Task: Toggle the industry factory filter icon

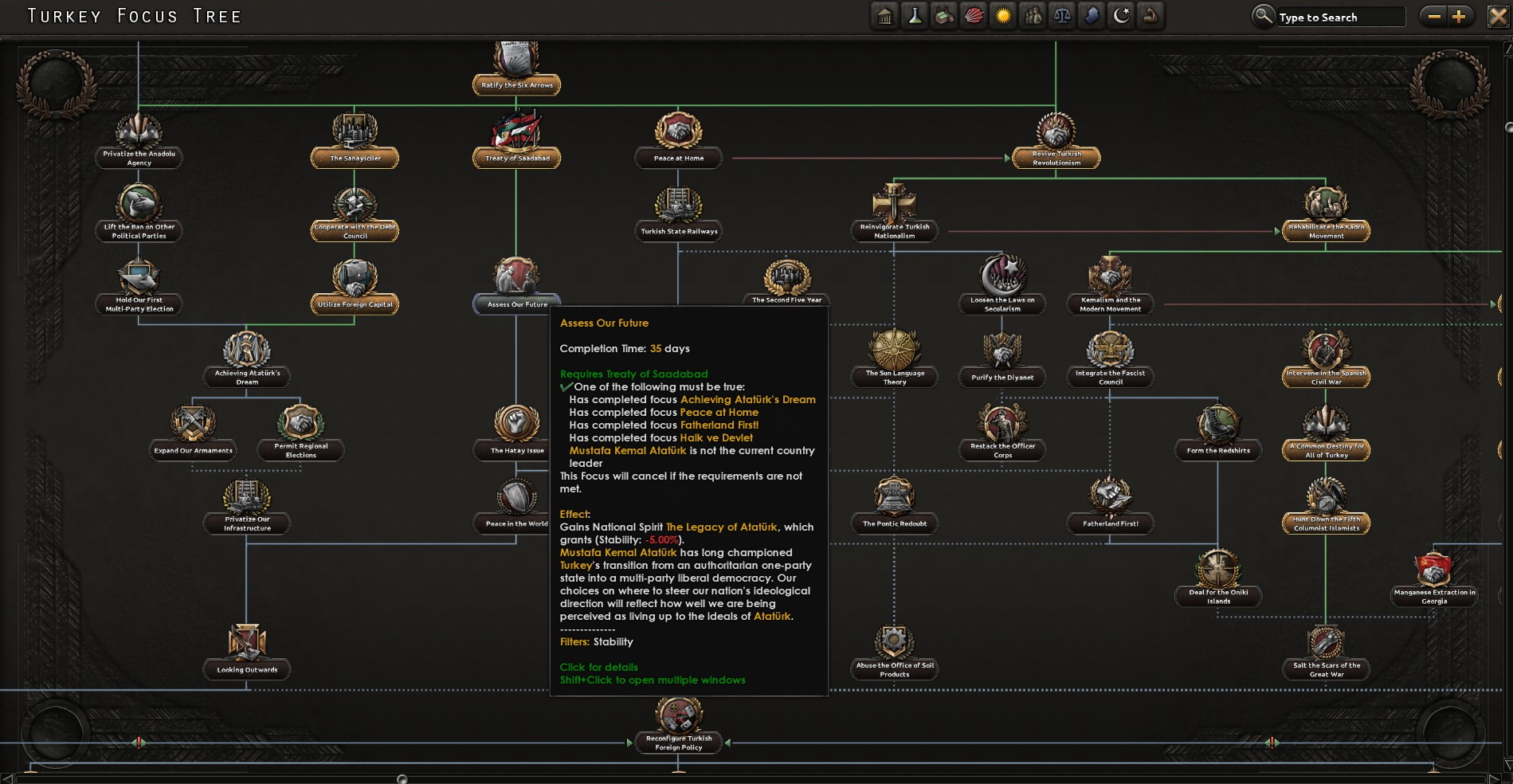Action: point(944,16)
